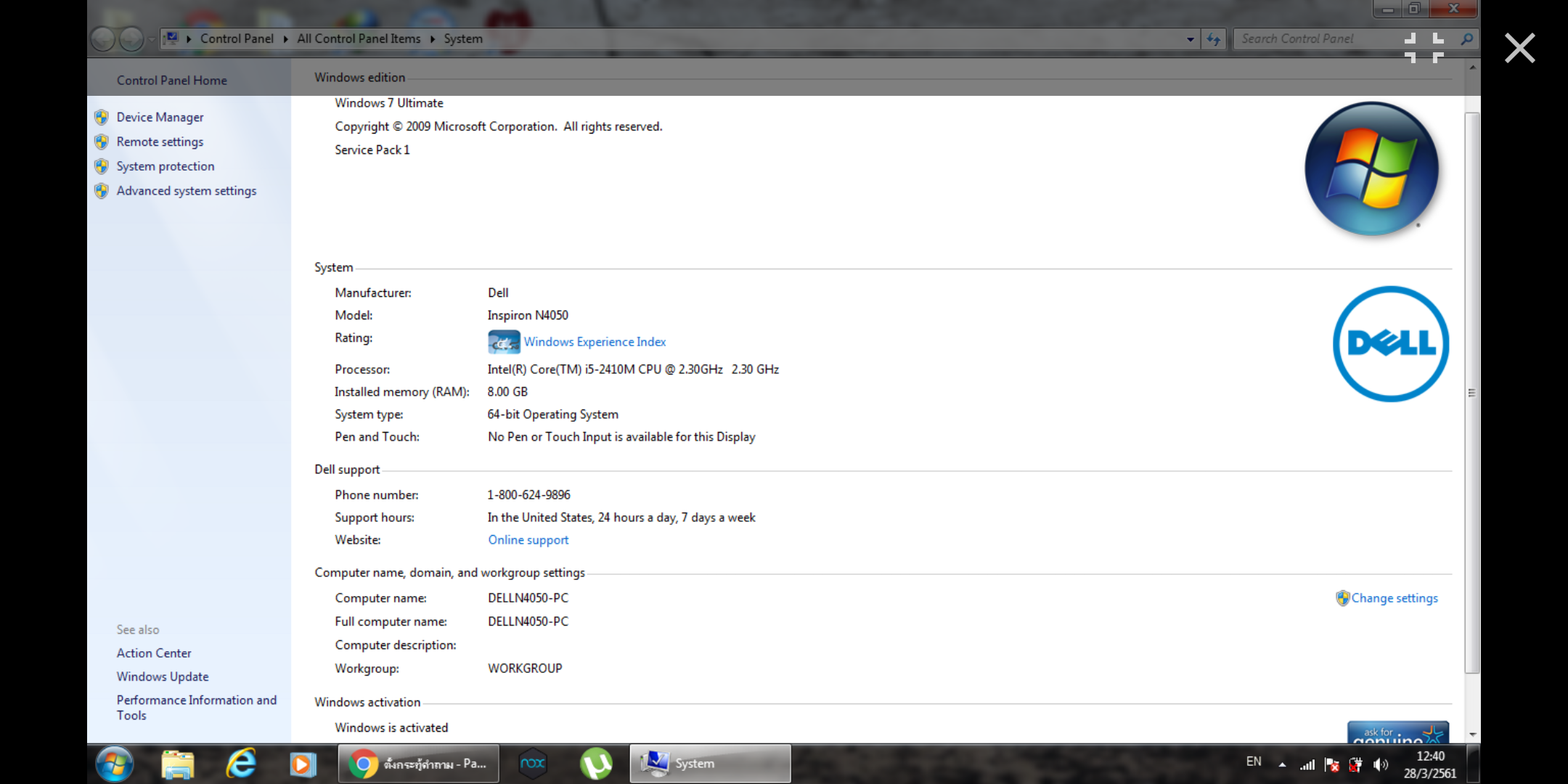This screenshot has height=784, width=1568.
Task: Click the exit fullscreen collapse icon
Action: click(1424, 48)
